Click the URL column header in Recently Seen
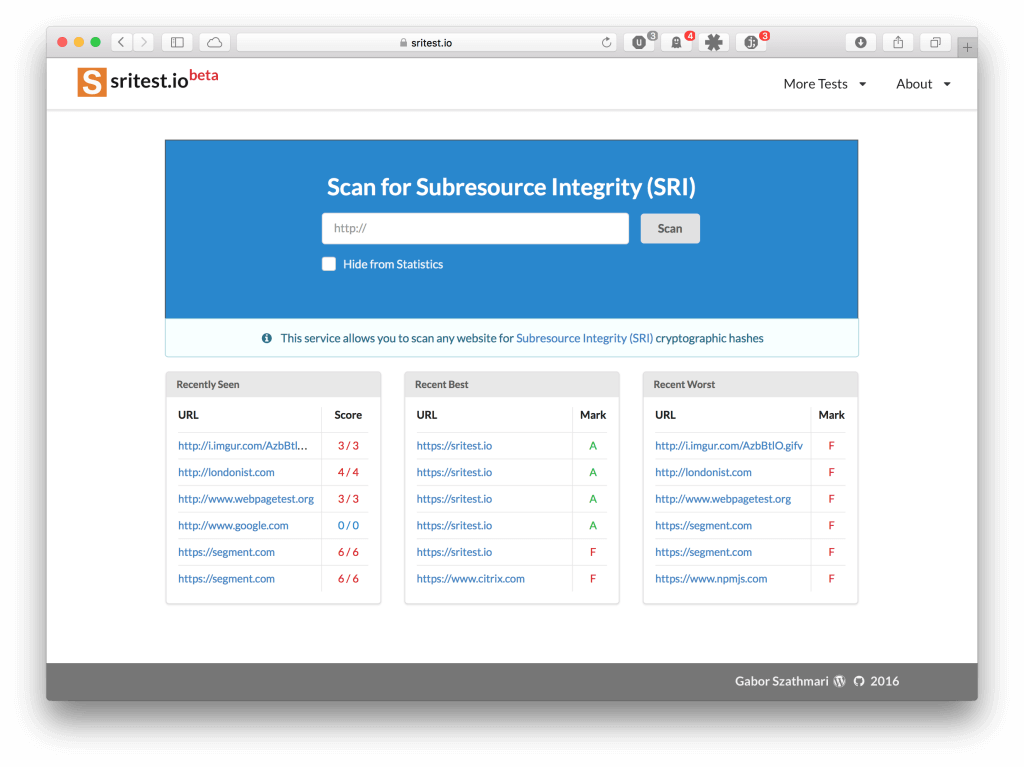 [x=188, y=415]
